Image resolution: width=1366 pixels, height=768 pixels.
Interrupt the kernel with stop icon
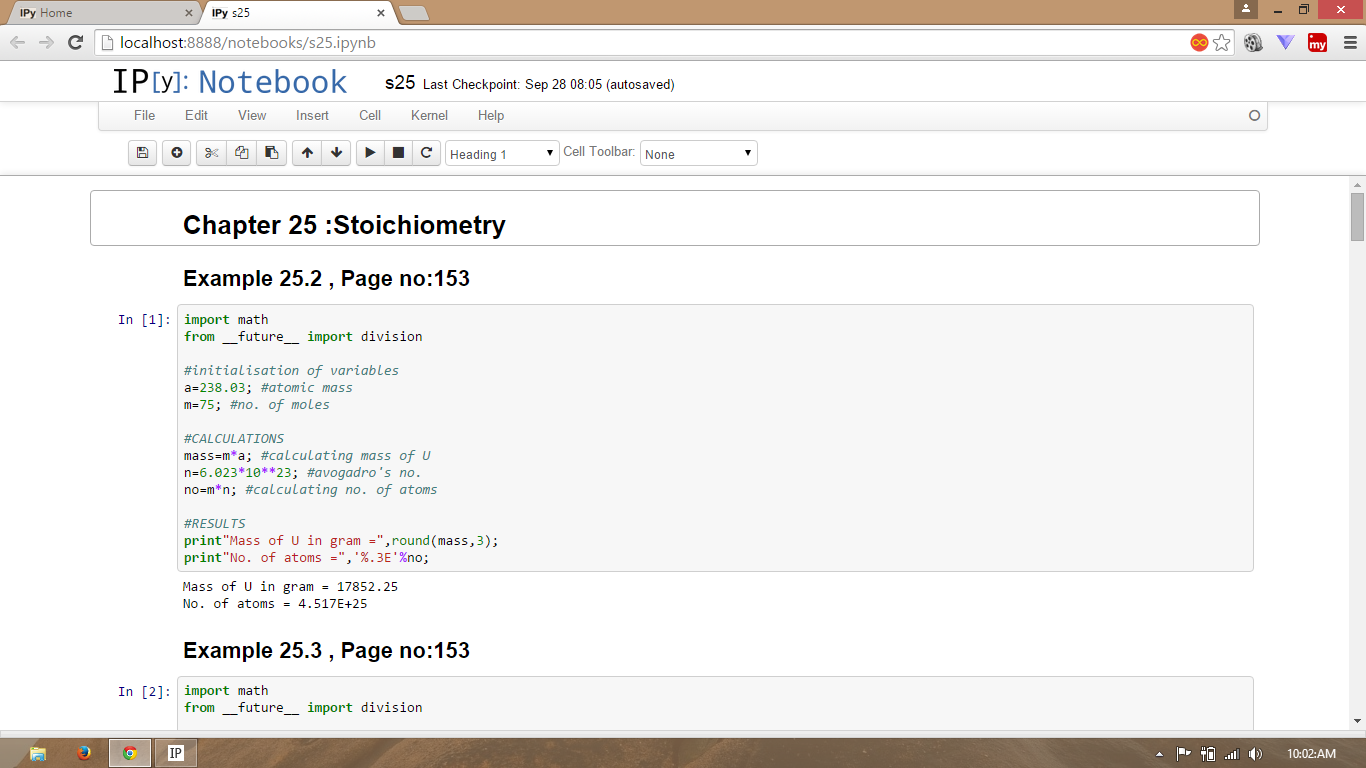(398, 153)
